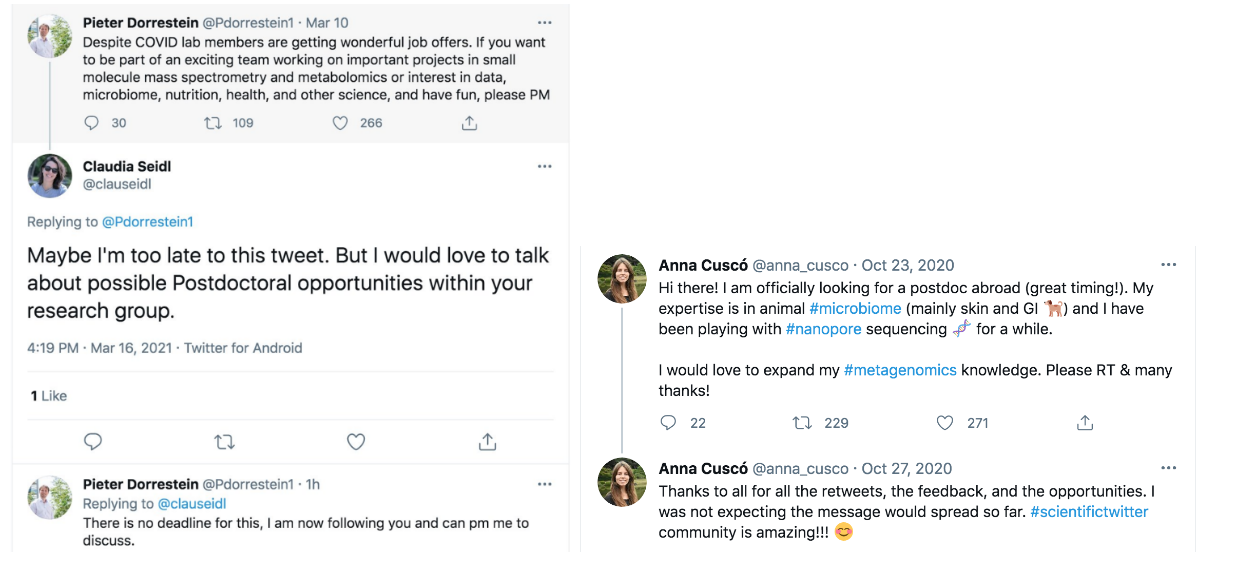
Task: Retweet Anna Cuscó's postdoc tweet with 229 retweets
Action: [802, 423]
